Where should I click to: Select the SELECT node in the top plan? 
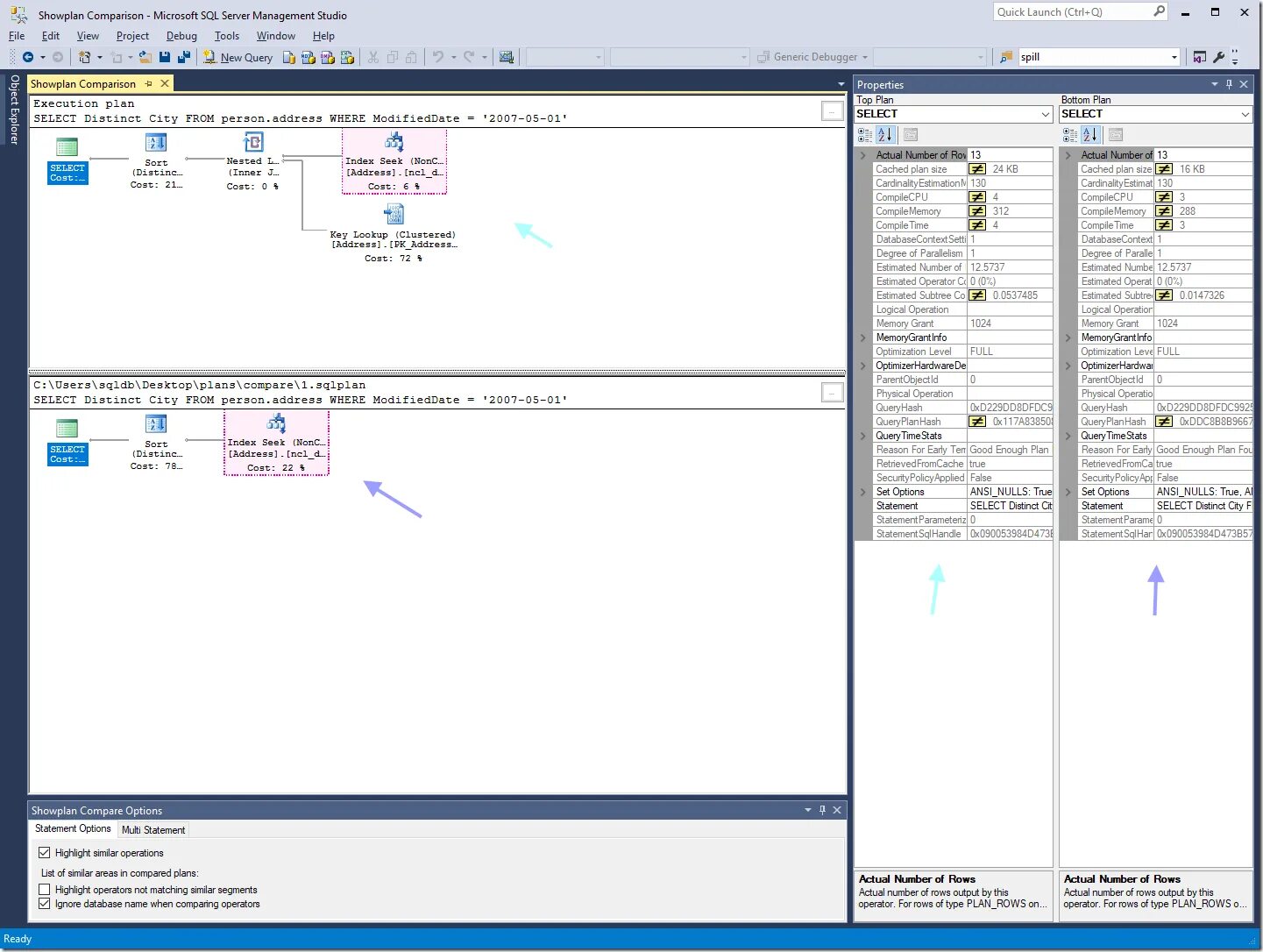click(67, 160)
